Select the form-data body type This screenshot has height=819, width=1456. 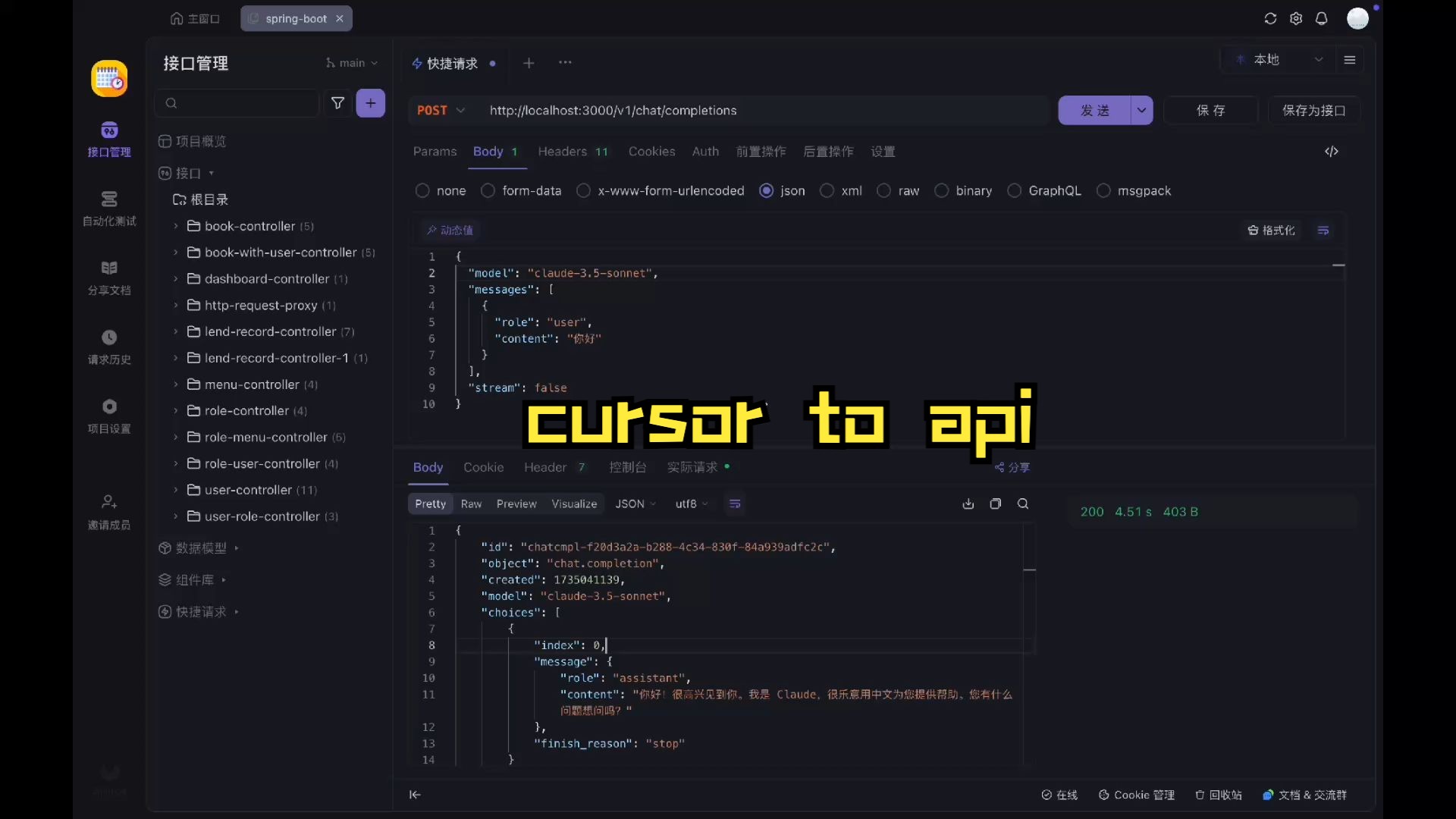tap(488, 191)
